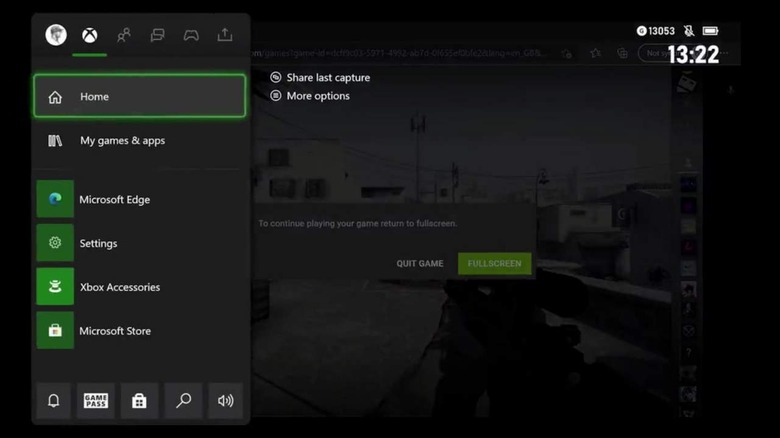Click the Settings gear tile icon
Viewport: 780px width, 438px height.
pyautogui.click(x=55, y=243)
